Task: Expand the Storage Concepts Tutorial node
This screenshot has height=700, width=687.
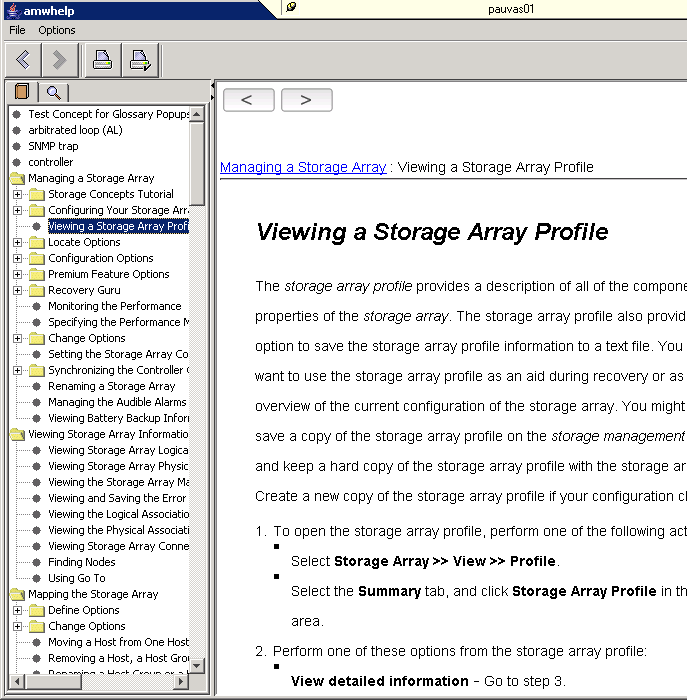Action: pyautogui.click(x=17, y=194)
